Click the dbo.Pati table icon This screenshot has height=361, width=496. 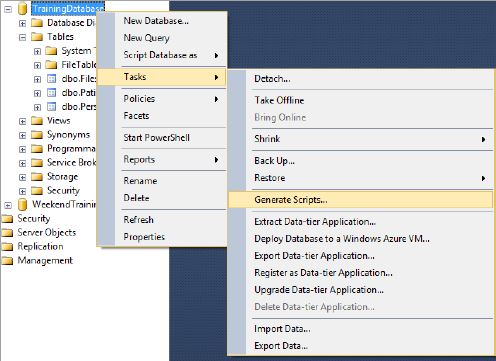tap(51, 93)
